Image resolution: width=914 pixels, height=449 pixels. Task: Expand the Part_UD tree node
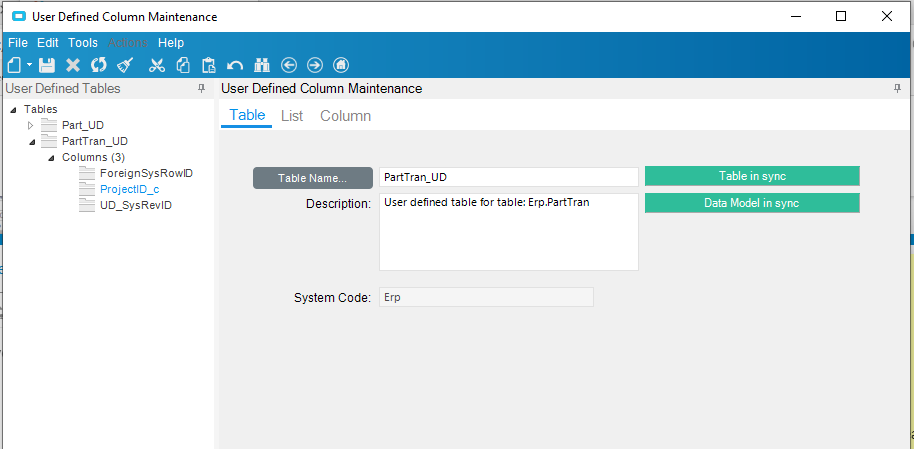(x=31, y=125)
